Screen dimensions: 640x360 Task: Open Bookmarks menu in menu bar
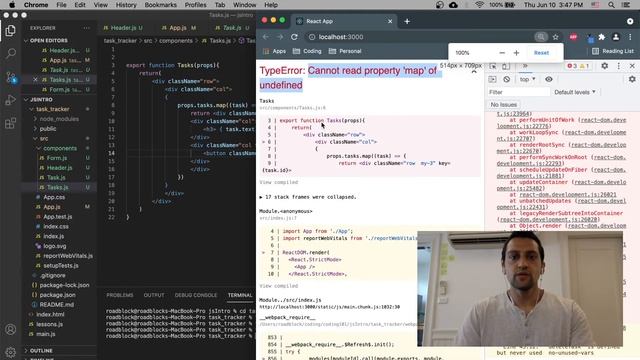coord(160,5)
